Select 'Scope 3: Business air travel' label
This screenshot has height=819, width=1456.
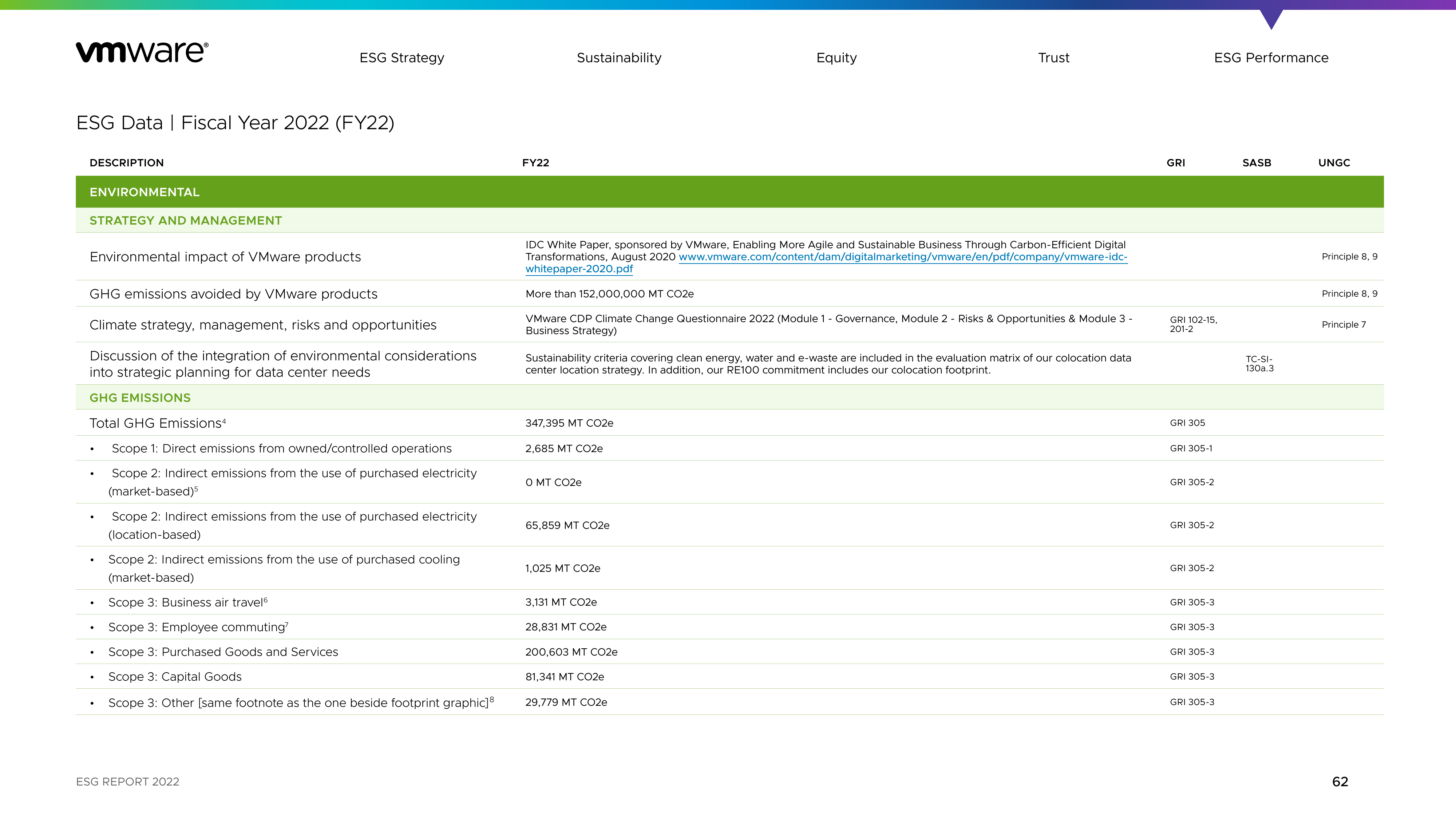[188, 602]
